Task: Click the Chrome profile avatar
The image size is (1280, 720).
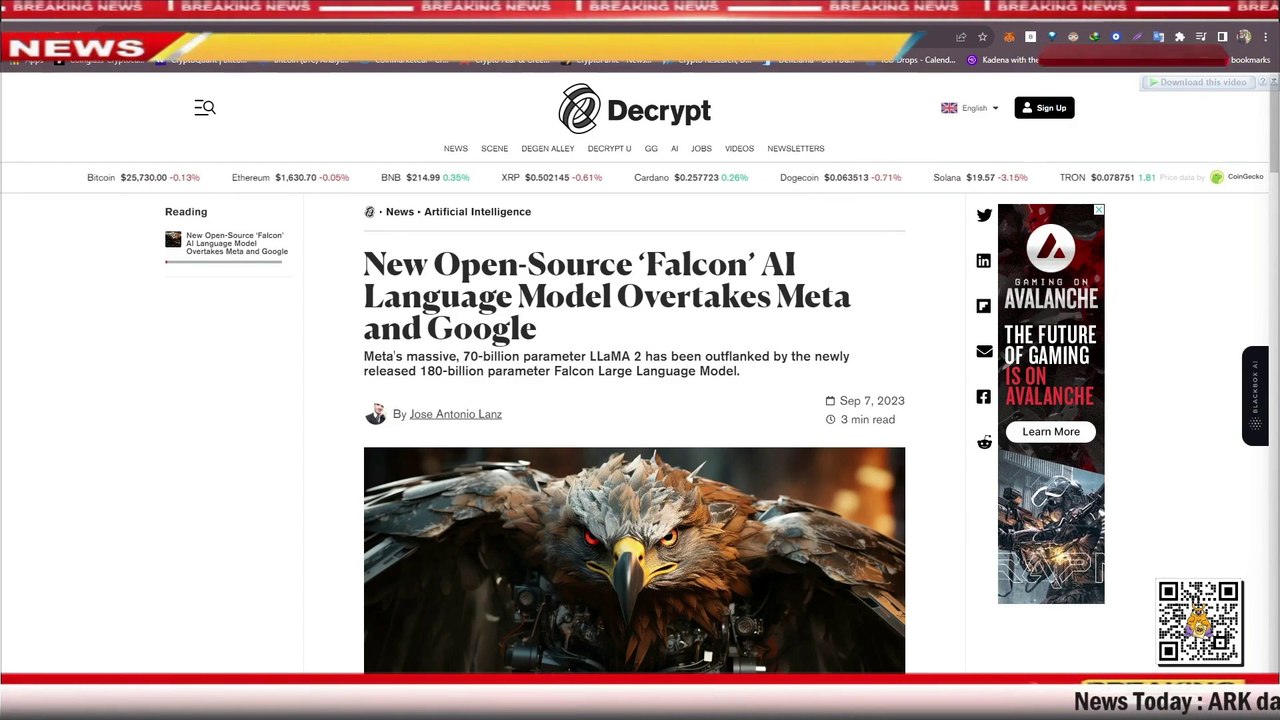Action: (x=1244, y=37)
